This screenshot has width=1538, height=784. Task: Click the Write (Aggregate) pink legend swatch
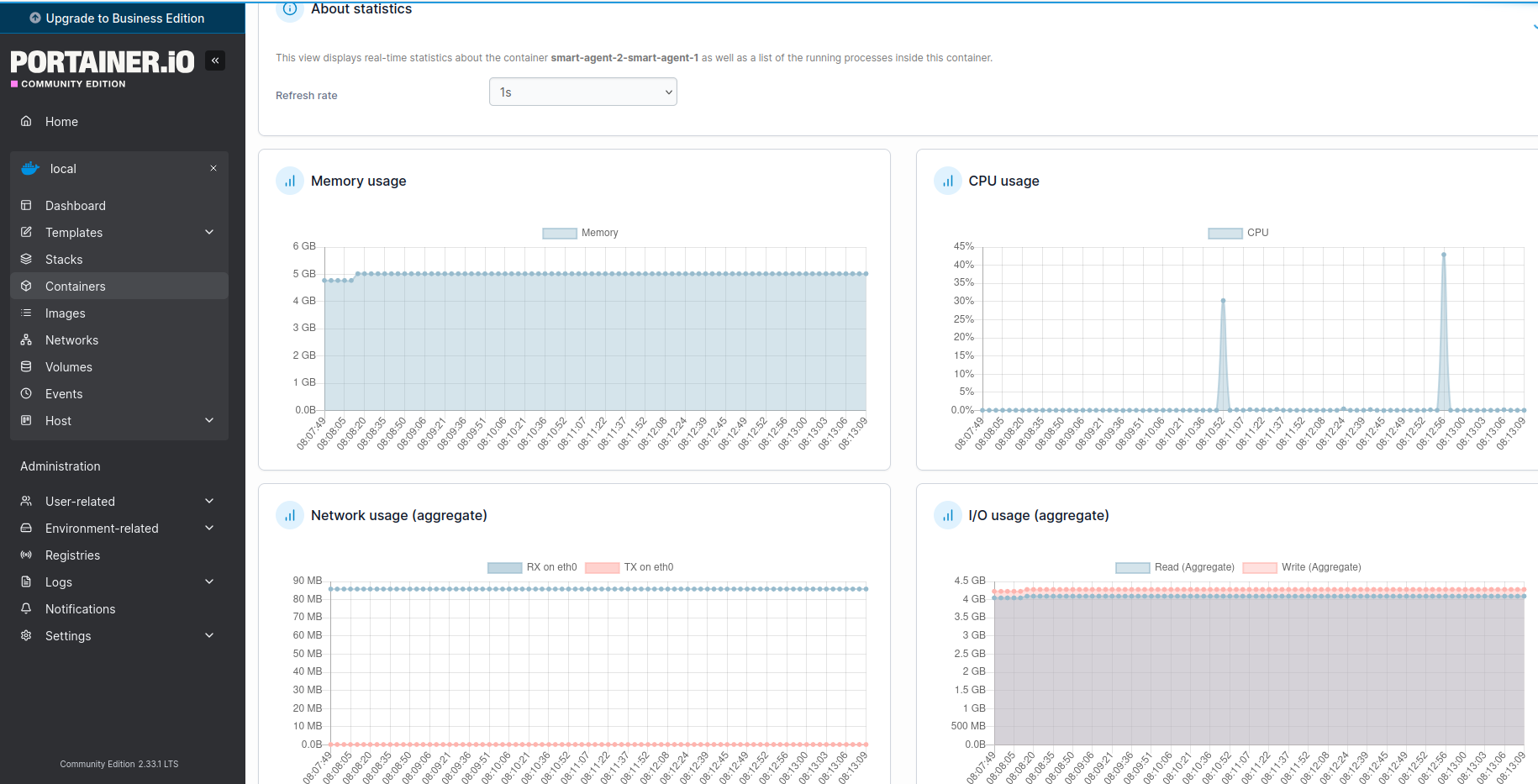pos(1259,568)
